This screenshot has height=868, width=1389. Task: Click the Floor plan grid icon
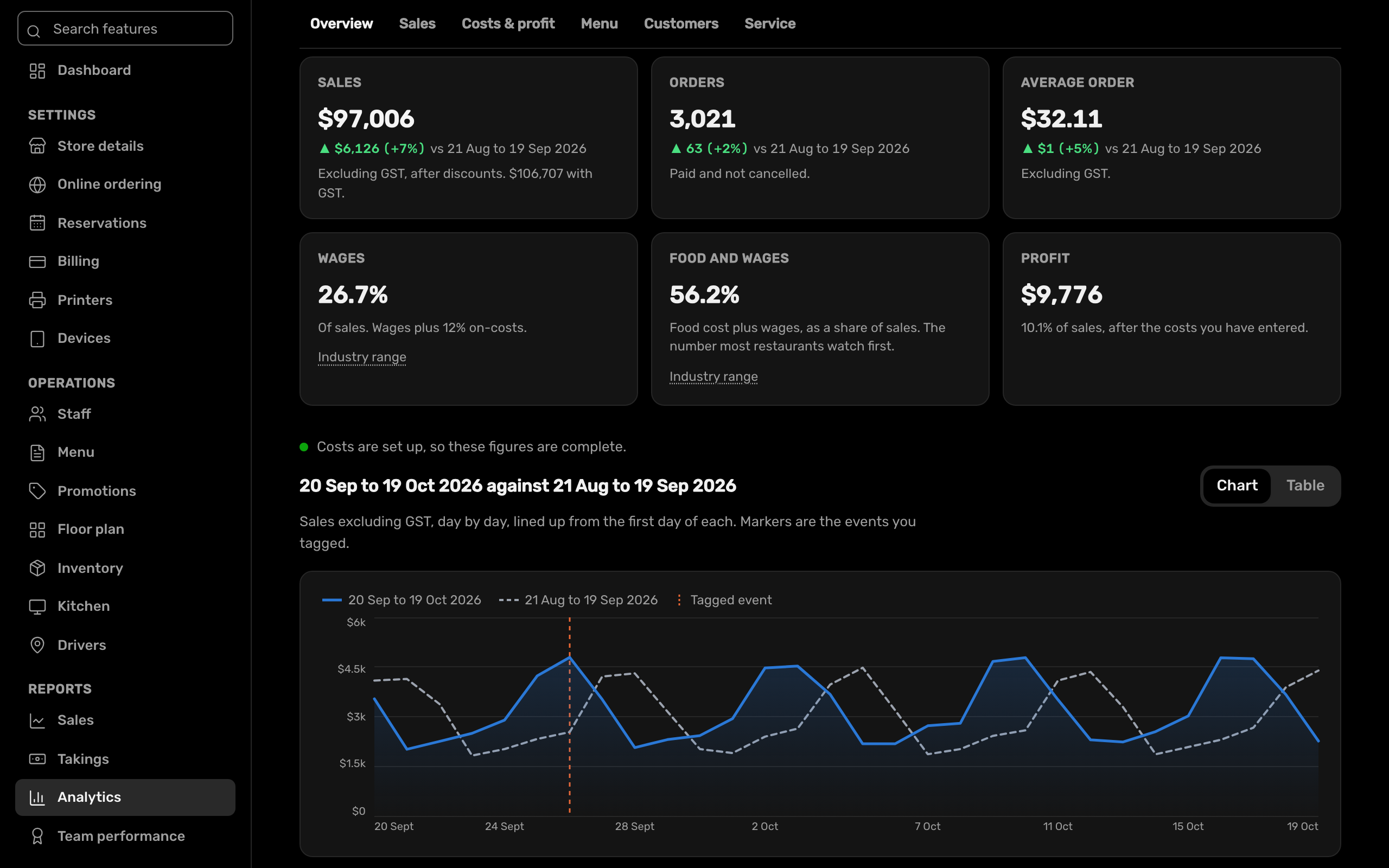coord(37,529)
